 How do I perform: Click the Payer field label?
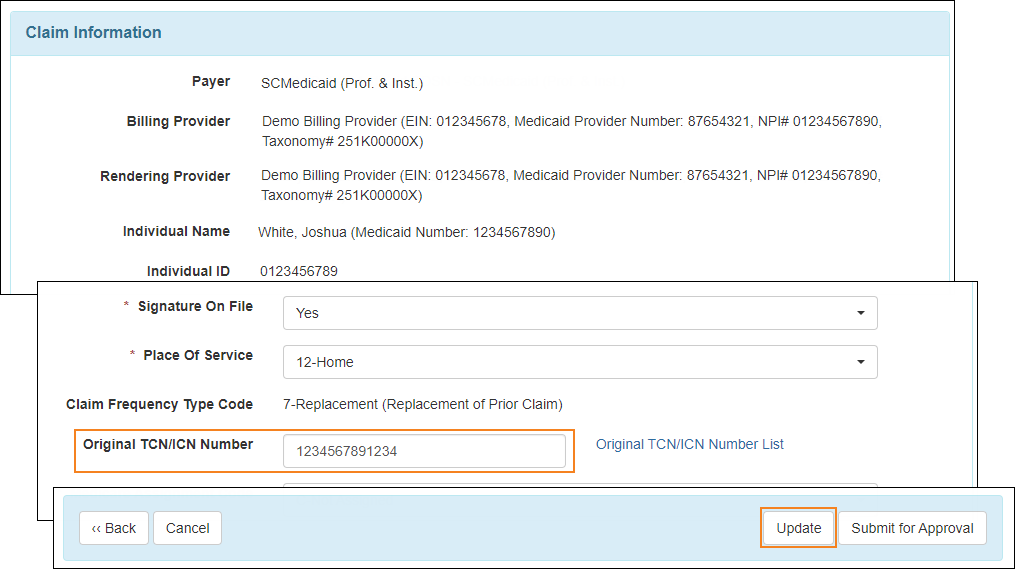pyautogui.click(x=211, y=82)
